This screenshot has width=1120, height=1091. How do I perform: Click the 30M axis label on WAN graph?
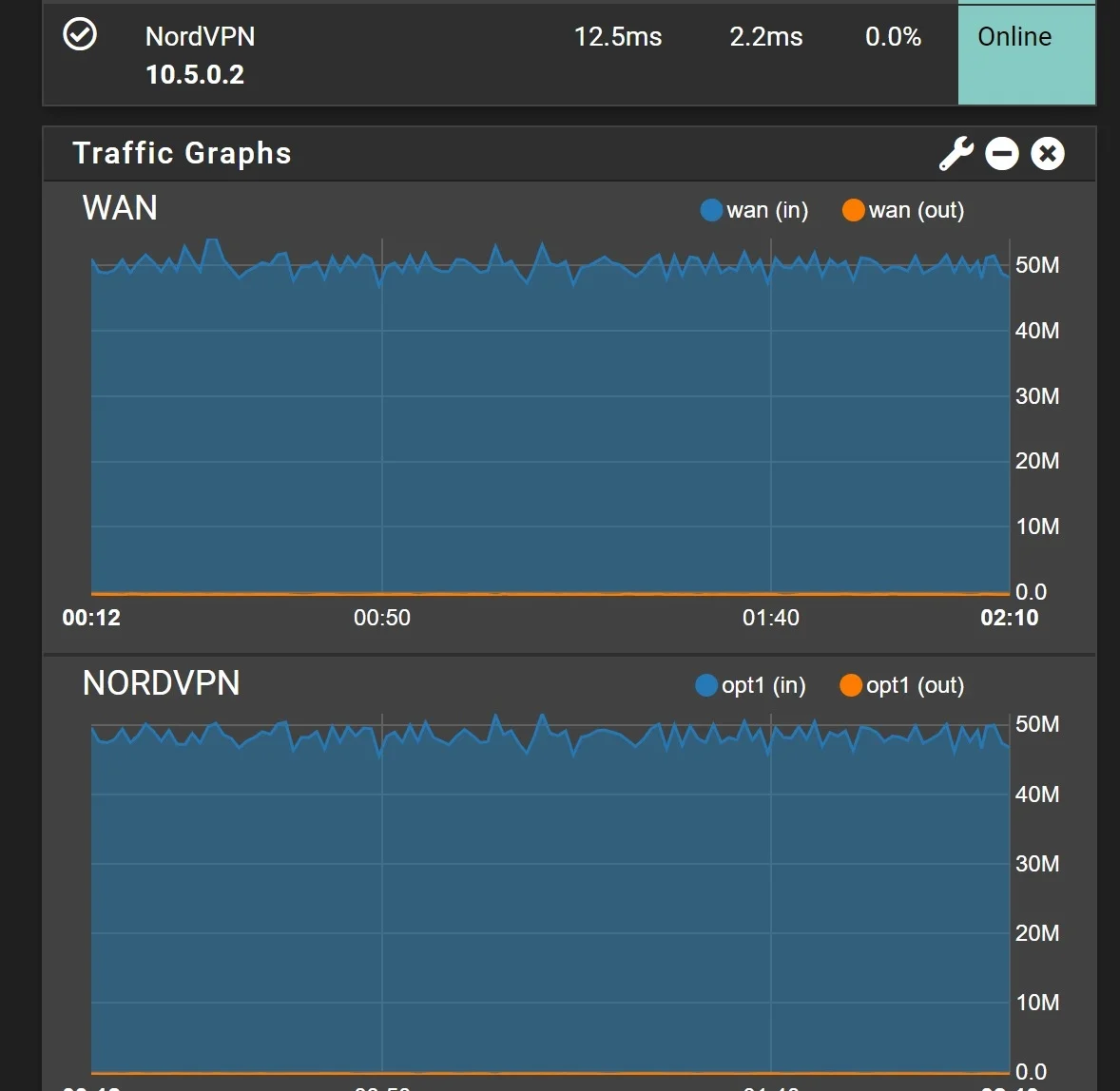1037,396
